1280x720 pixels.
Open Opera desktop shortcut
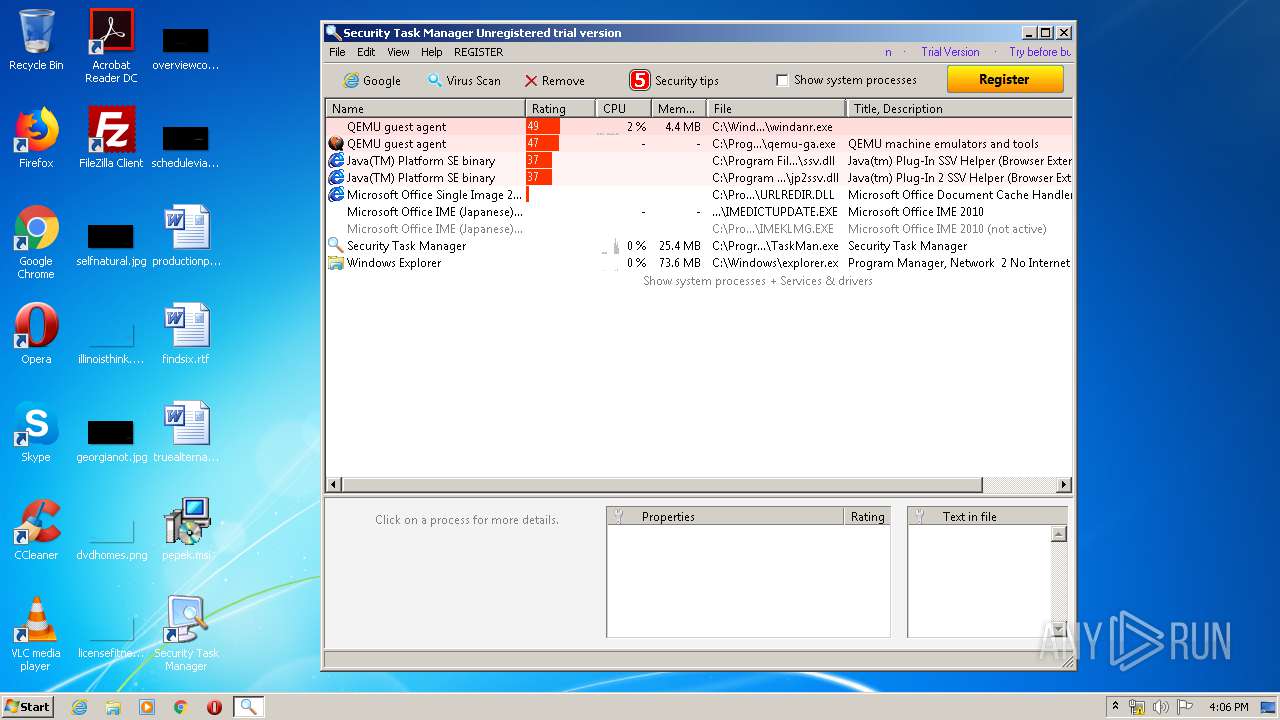[x=36, y=334]
